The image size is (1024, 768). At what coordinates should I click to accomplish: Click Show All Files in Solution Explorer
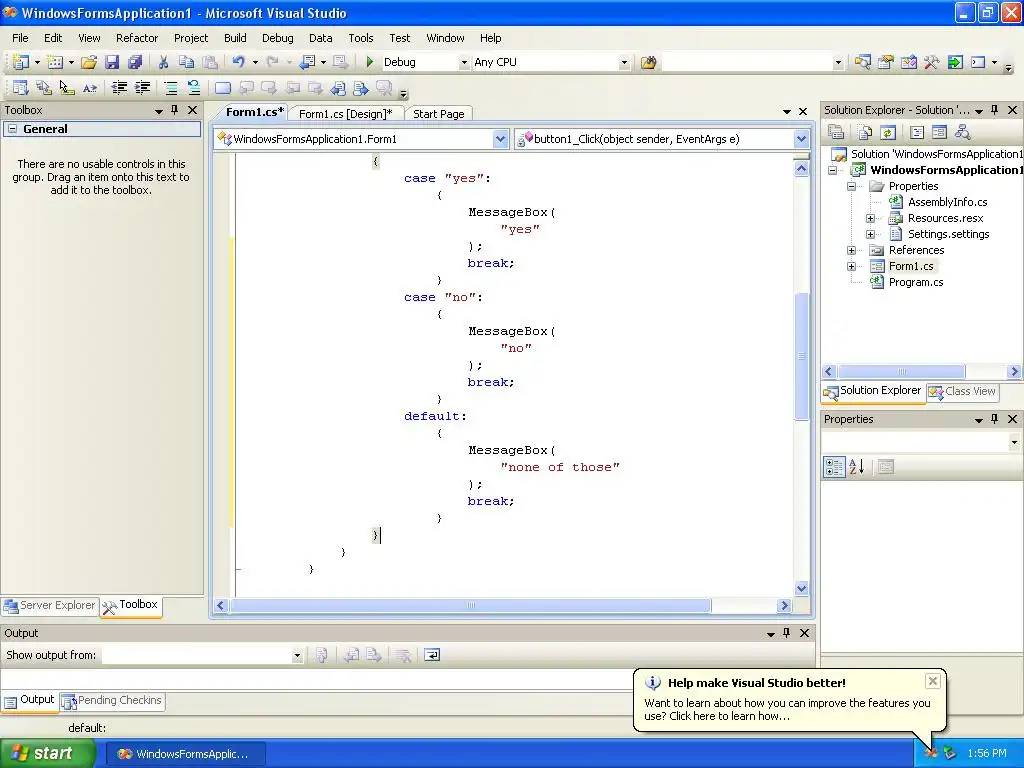[865, 133]
